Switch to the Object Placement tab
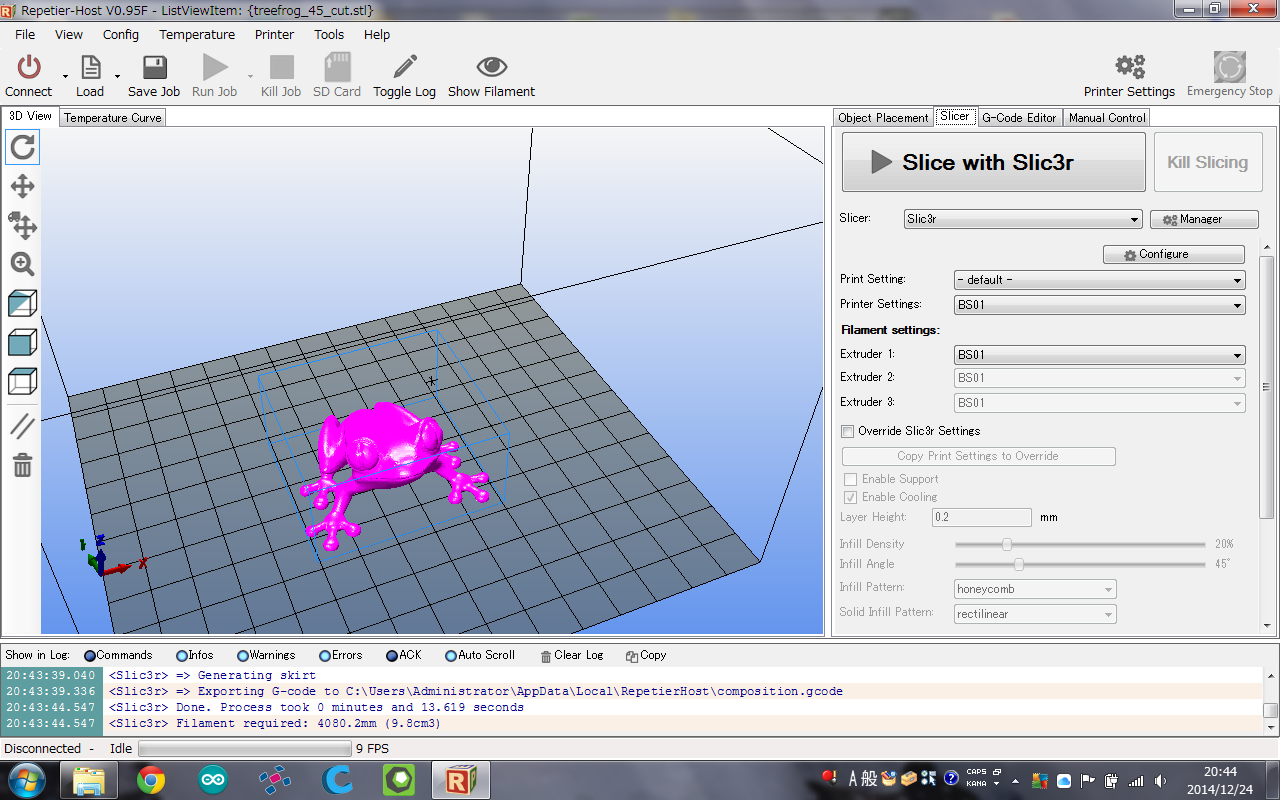This screenshot has width=1280, height=800. click(883, 118)
